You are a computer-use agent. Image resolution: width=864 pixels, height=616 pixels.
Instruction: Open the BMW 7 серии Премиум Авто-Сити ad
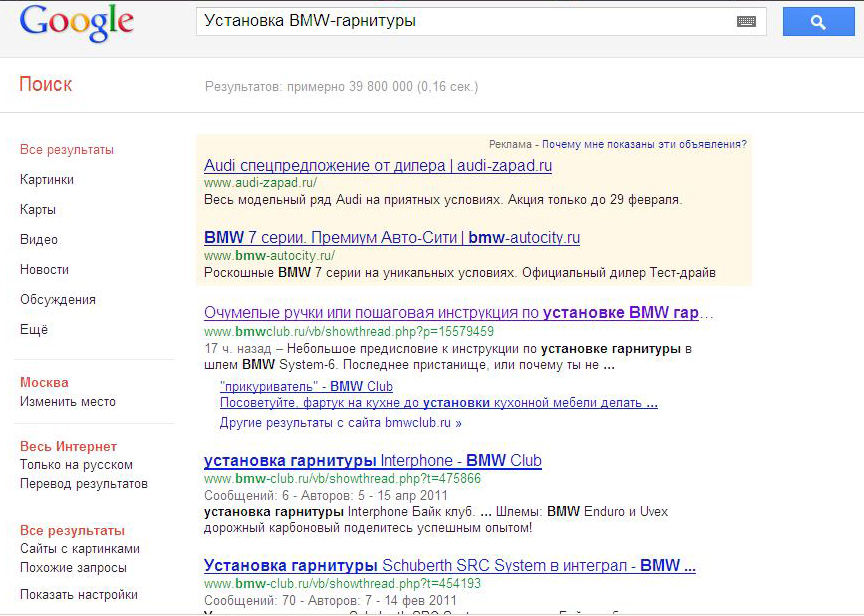coord(392,237)
